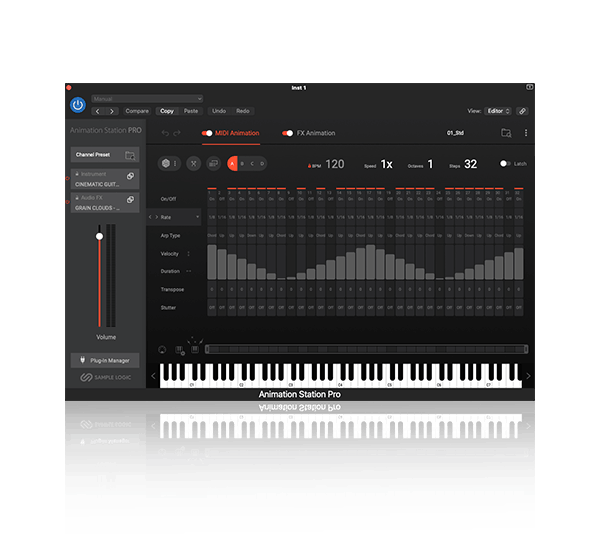Screen dimensions: 600x543
Task: Click next parameter arrow beside Rate
Action: click(157, 217)
